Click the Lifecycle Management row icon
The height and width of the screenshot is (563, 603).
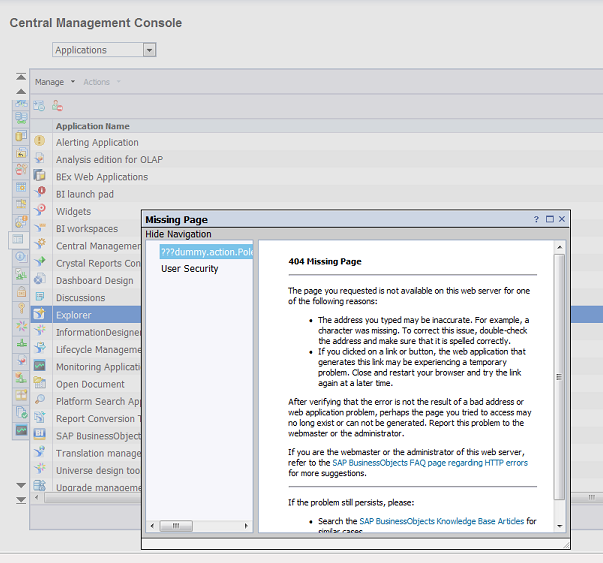pyautogui.click(x=40, y=348)
